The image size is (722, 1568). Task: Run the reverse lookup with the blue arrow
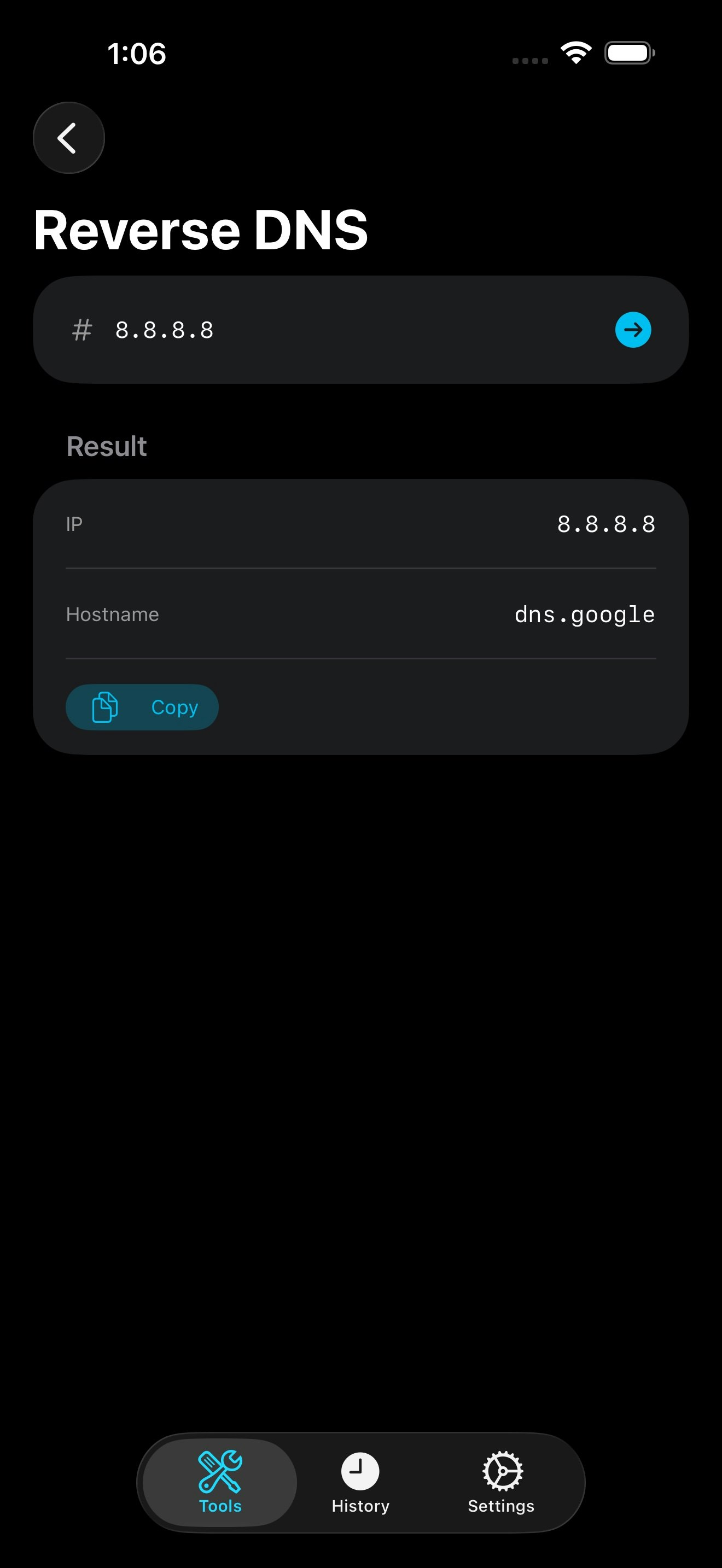[633, 330]
